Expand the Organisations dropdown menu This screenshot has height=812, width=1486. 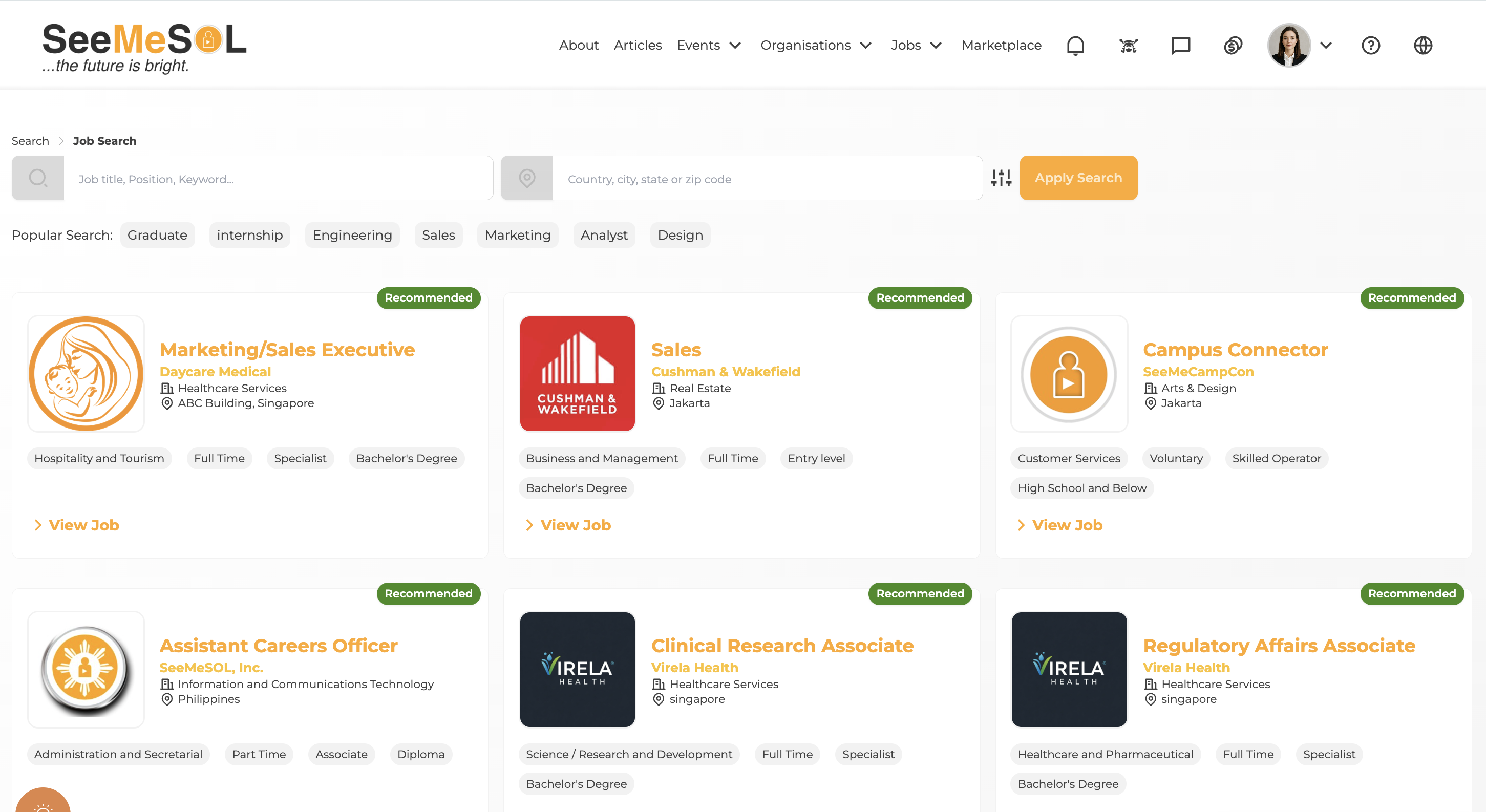click(815, 45)
